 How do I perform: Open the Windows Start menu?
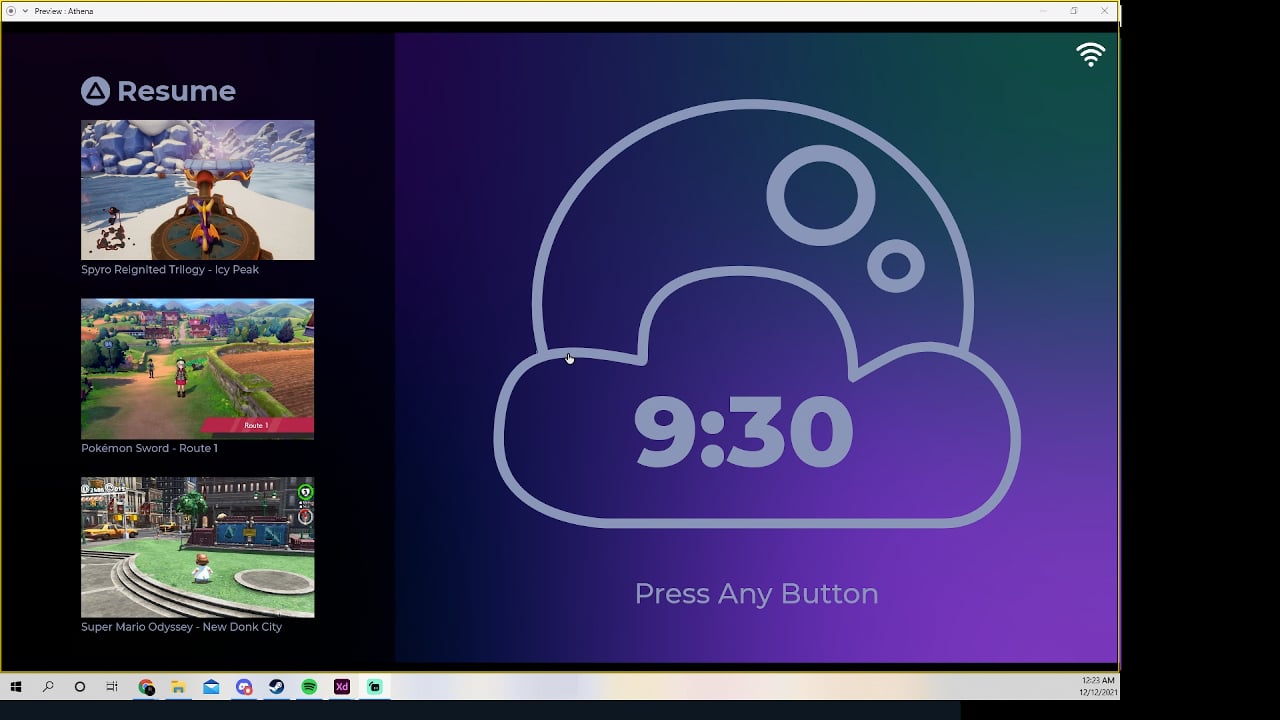(x=16, y=687)
